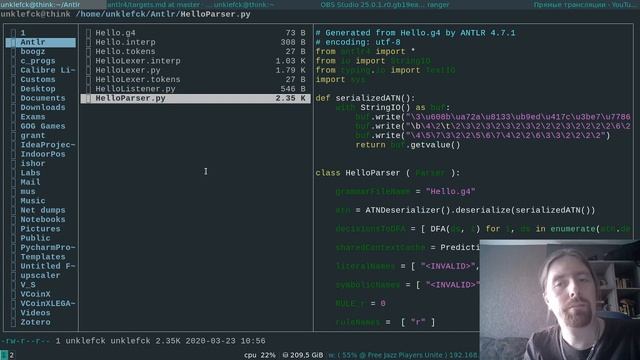The image size is (640, 360).
Task: Click the webcam video overlay
Action: click(x=560, y=300)
